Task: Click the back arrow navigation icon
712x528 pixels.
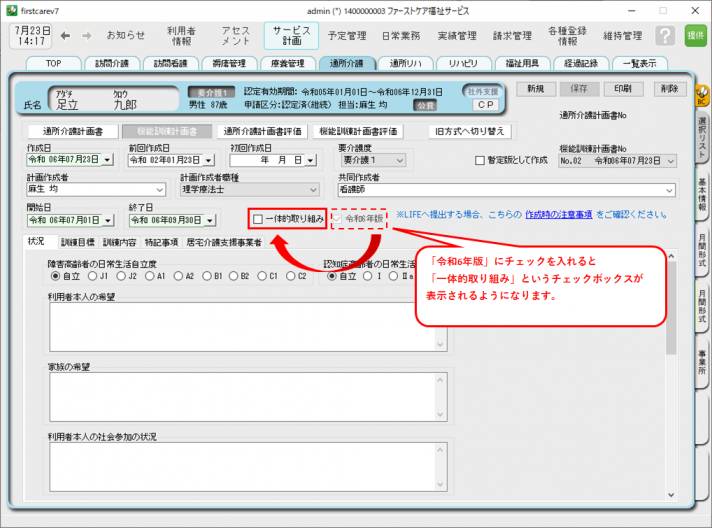Action: [65, 36]
